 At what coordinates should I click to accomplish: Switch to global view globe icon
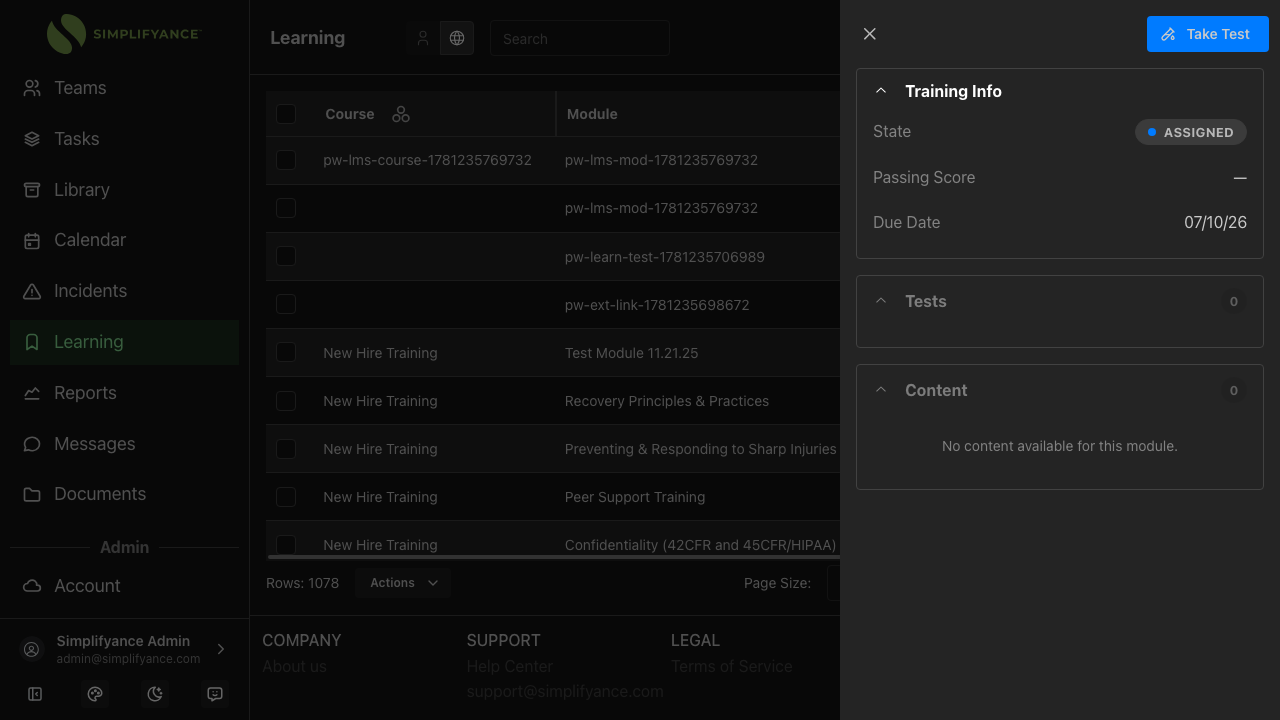click(x=457, y=38)
